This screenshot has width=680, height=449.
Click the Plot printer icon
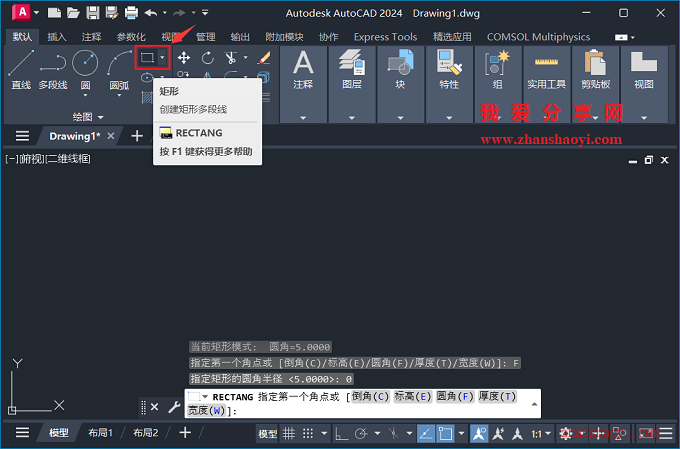(131, 13)
